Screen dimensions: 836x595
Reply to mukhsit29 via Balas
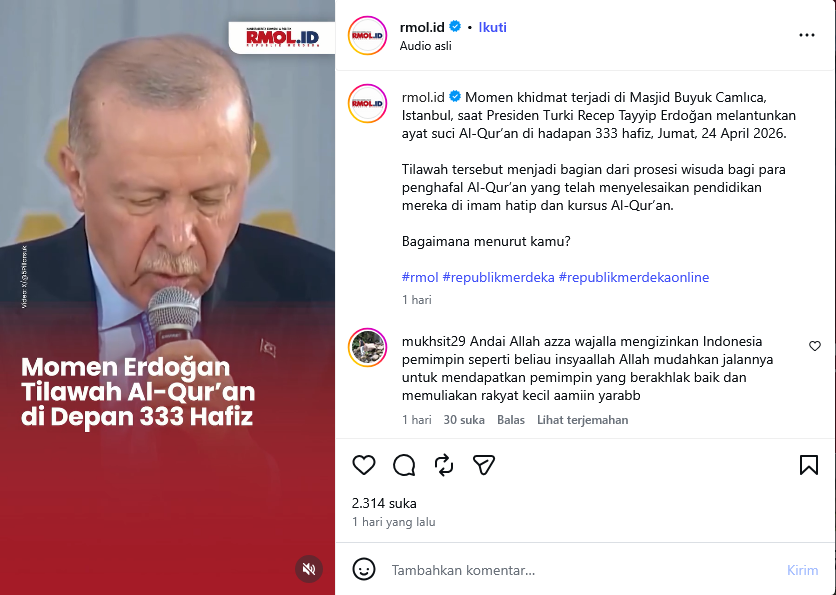pyautogui.click(x=511, y=420)
